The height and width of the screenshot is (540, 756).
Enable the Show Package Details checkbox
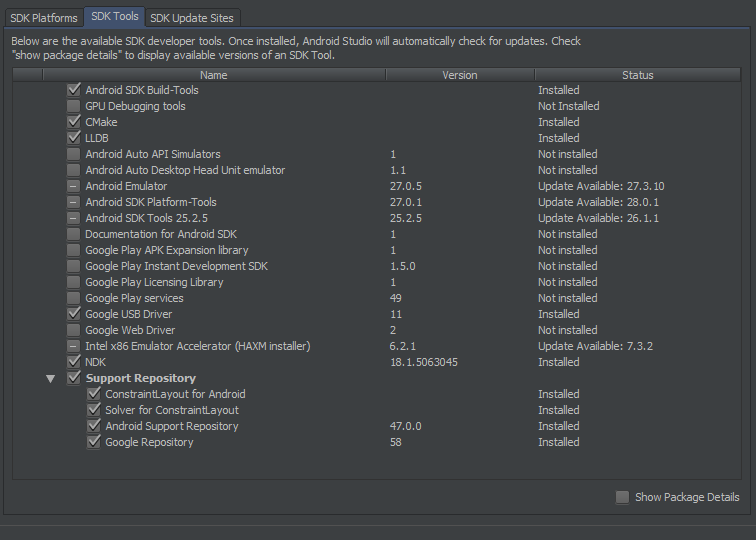tap(622, 497)
